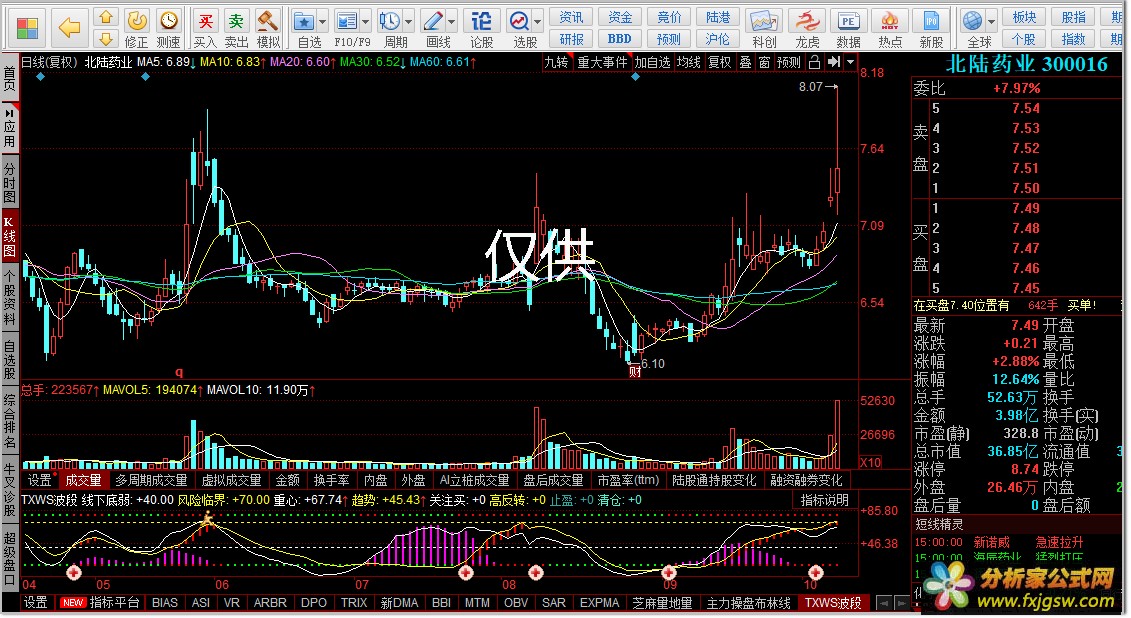The image size is (1131, 618).
Task: Click the 买入 buy icon
Action: 205,28
